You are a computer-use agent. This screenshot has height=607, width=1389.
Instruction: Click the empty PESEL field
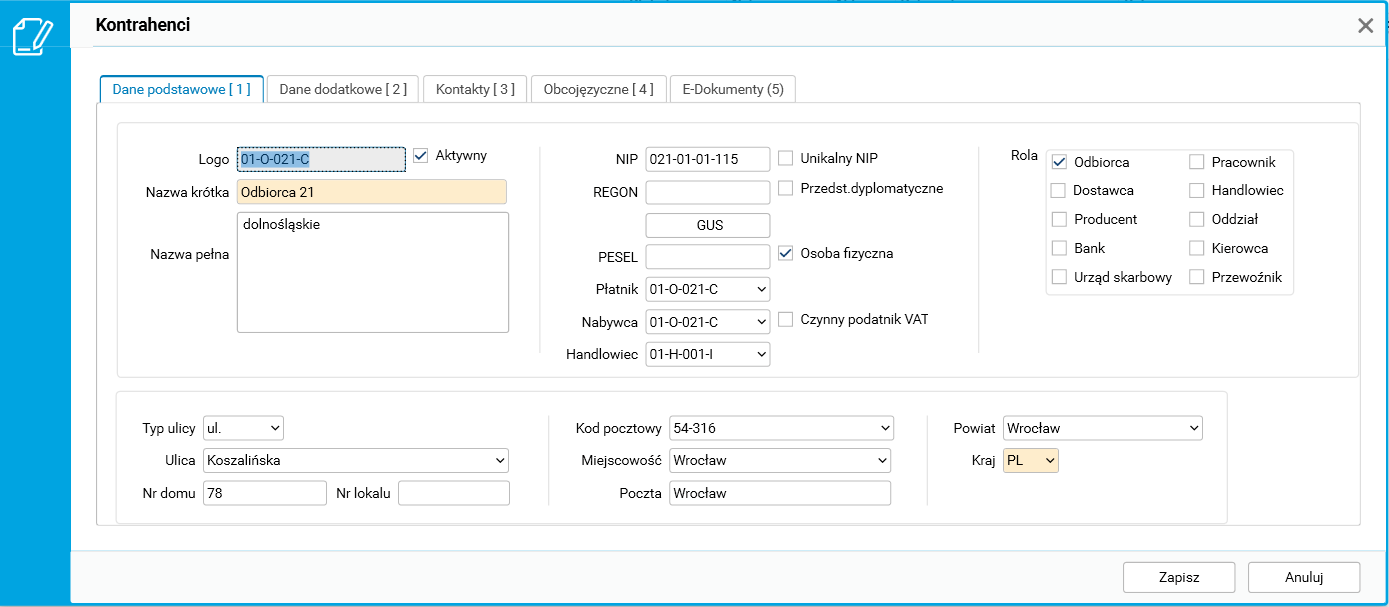pos(708,256)
